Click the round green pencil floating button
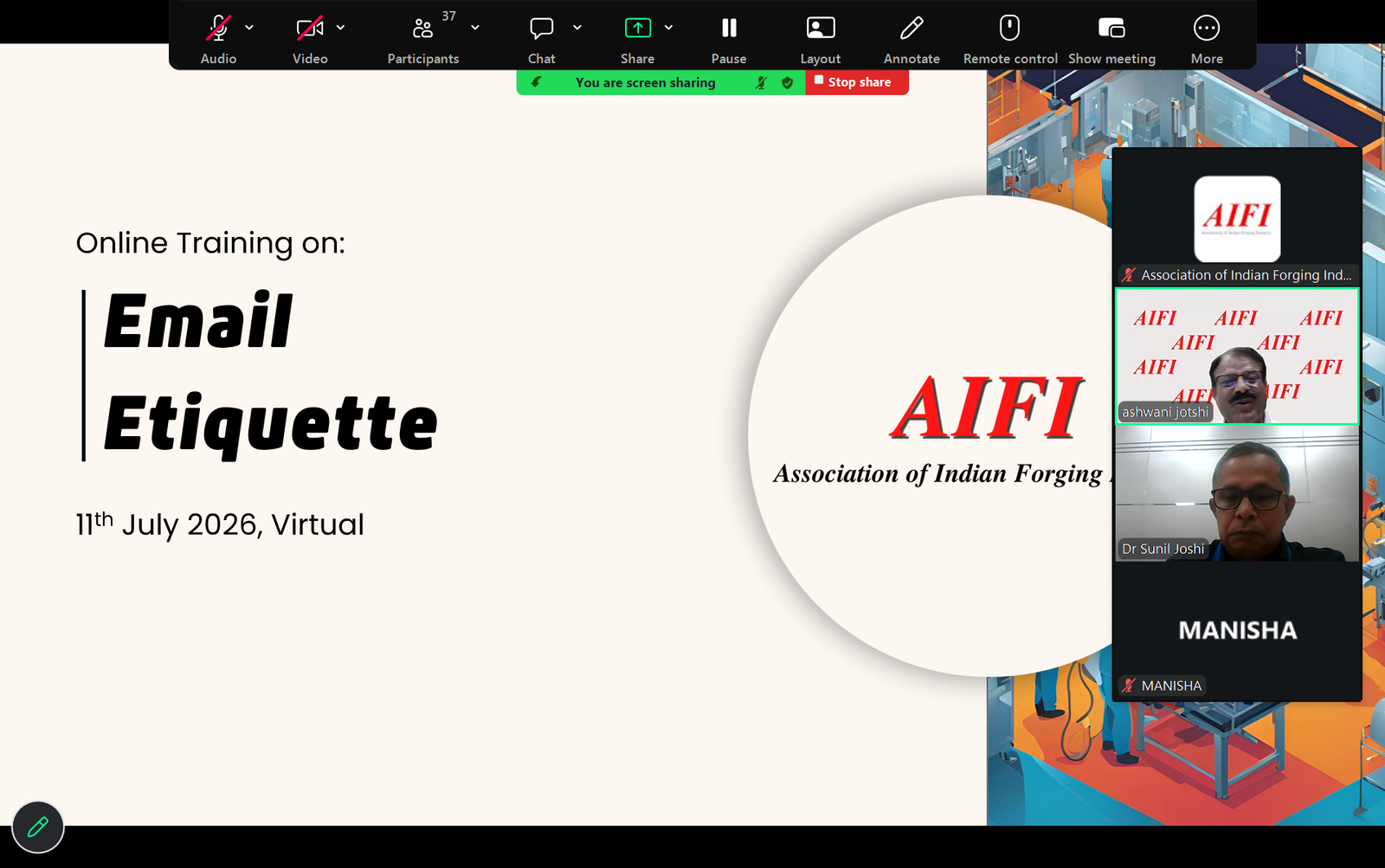Viewport: 1385px width, 868px height. point(38,827)
